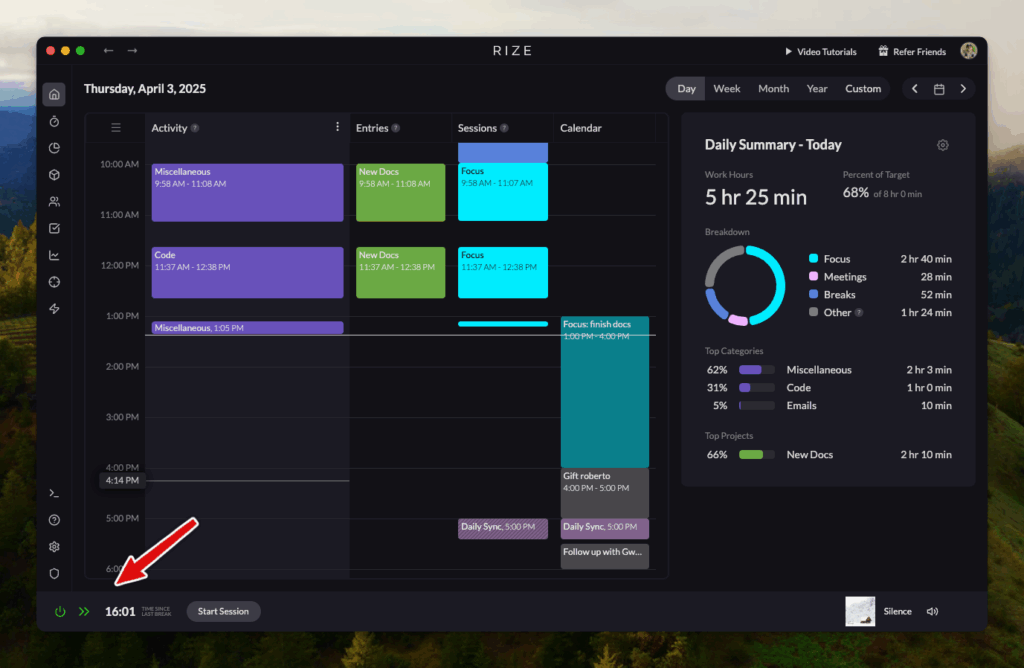Open the Daily Summary settings gear
Image resolution: width=1024 pixels, height=668 pixels.
pyautogui.click(x=942, y=145)
